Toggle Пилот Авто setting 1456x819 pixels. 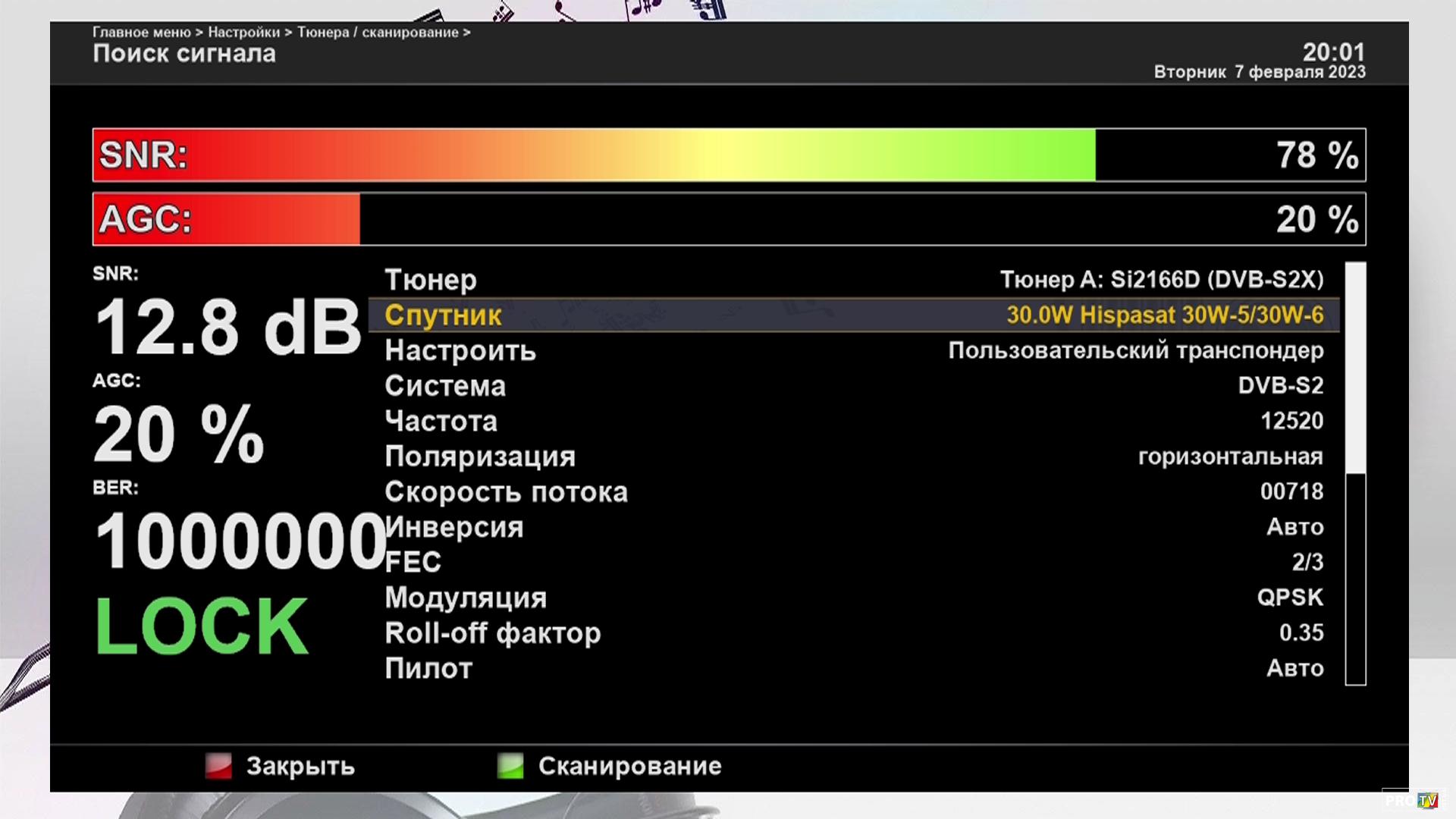click(1294, 668)
